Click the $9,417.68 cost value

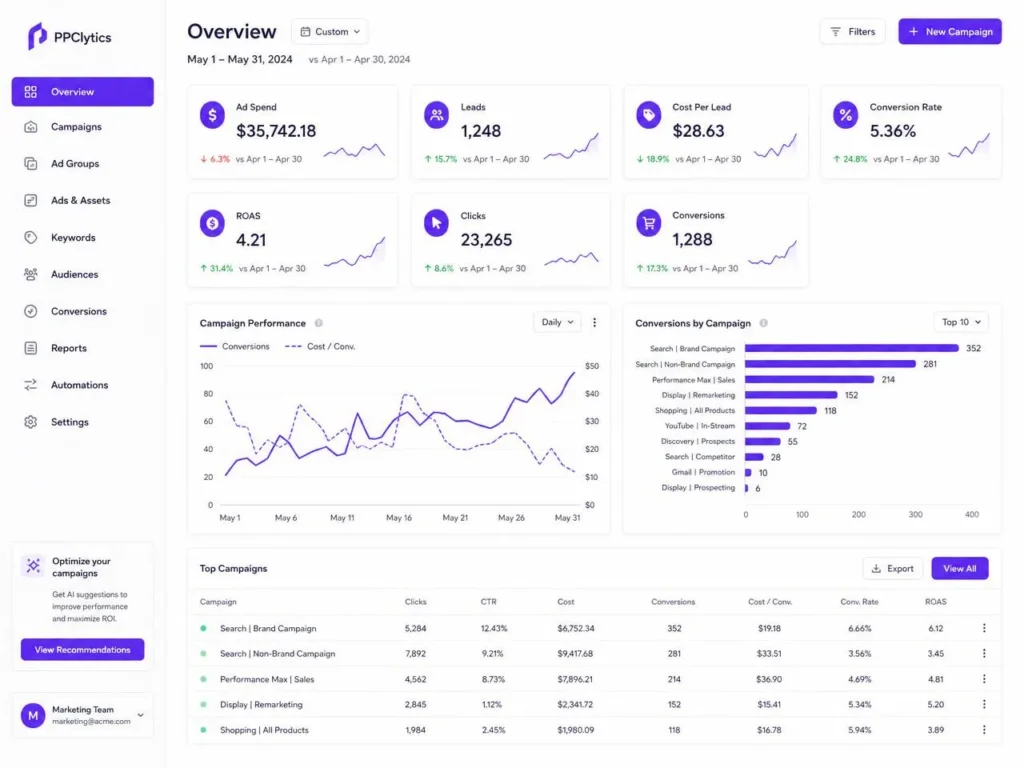(x=575, y=653)
